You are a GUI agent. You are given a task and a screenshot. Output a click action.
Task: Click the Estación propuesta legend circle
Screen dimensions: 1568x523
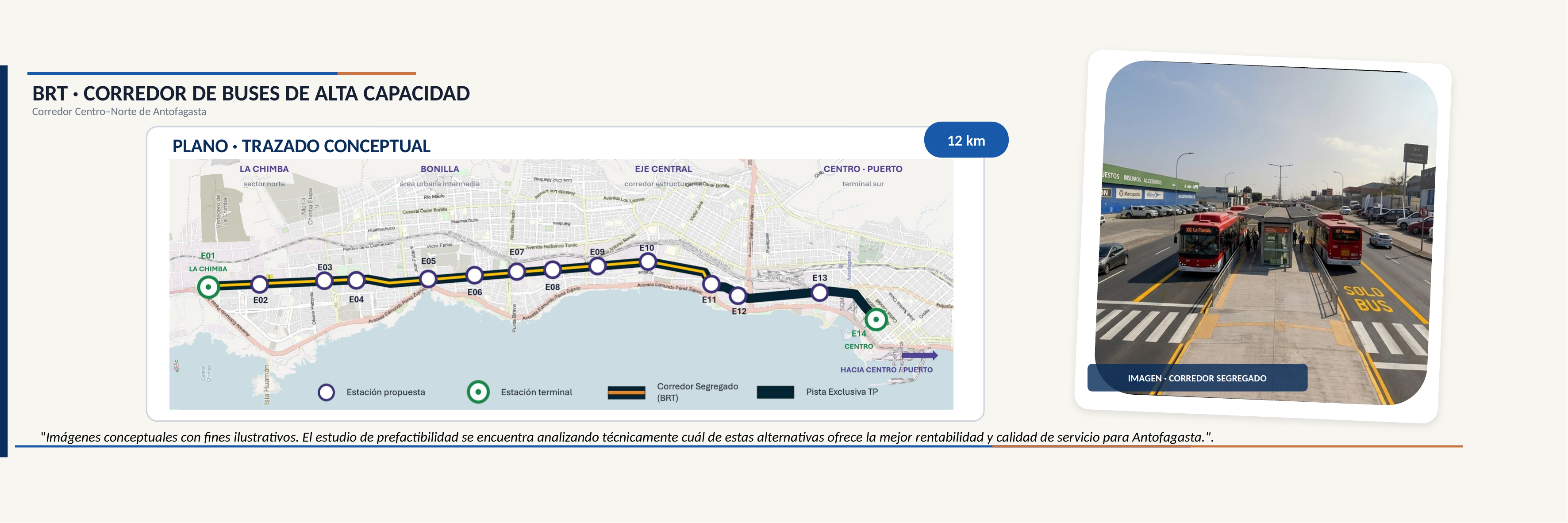click(x=326, y=392)
